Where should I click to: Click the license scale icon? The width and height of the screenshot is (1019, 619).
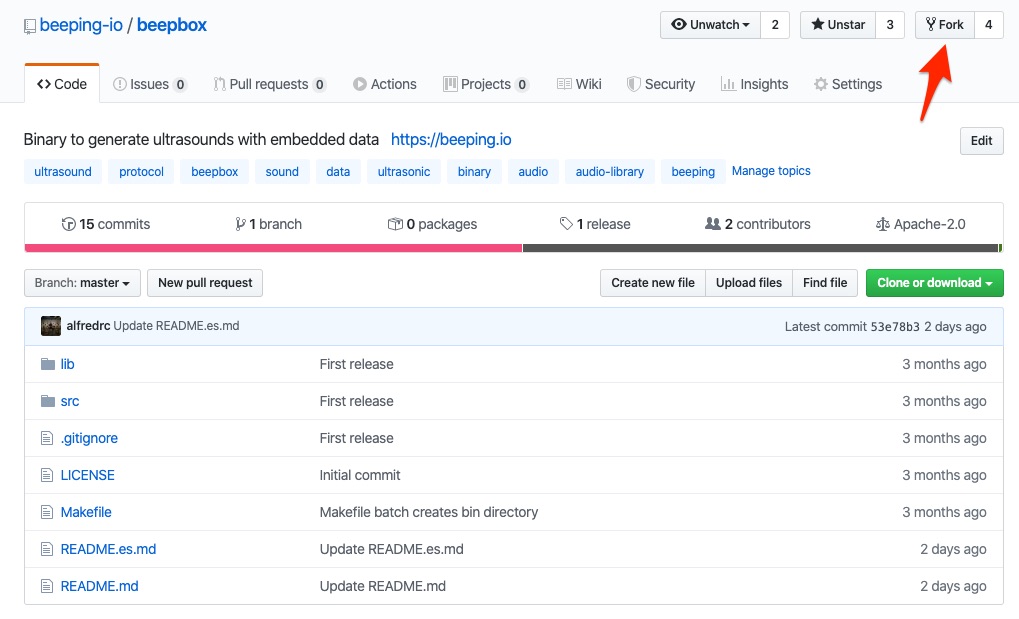pyautogui.click(x=883, y=224)
